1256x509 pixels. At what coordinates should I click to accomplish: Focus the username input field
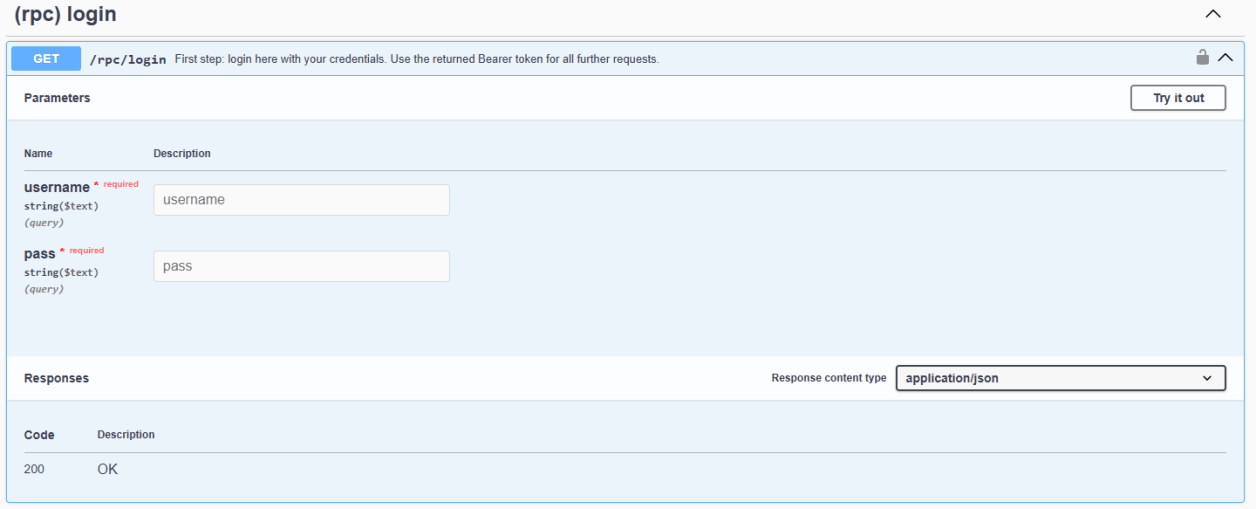click(x=301, y=200)
